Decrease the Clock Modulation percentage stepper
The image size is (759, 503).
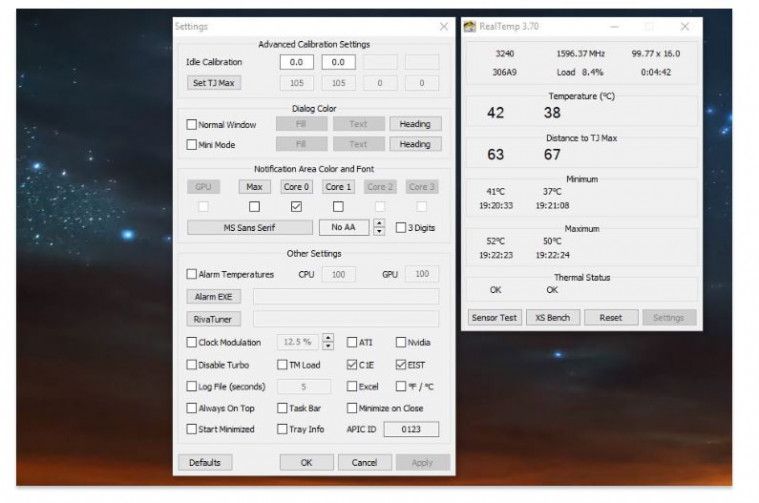point(328,346)
